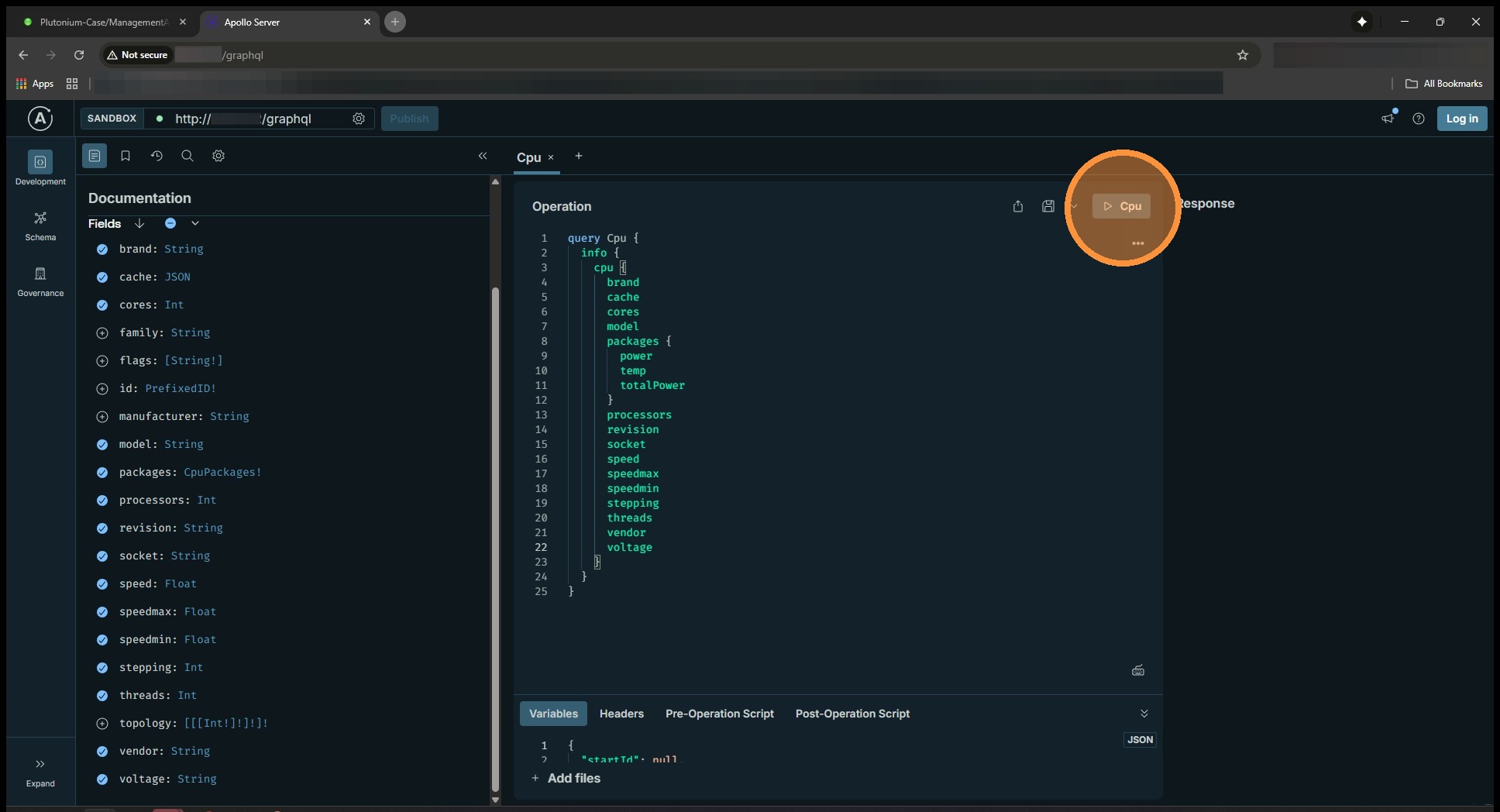
Task: Collapse the documentation panel with double chevron
Action: click(483, 156)
